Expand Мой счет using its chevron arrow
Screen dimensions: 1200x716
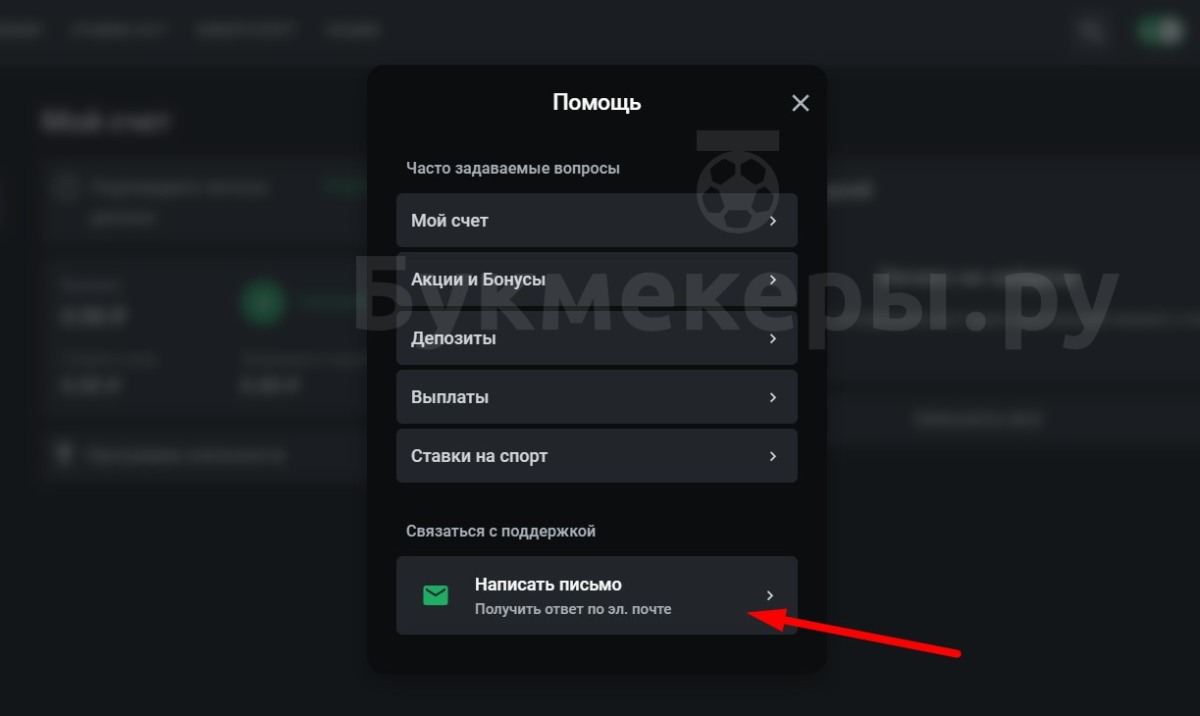click(x=773, y=220)
